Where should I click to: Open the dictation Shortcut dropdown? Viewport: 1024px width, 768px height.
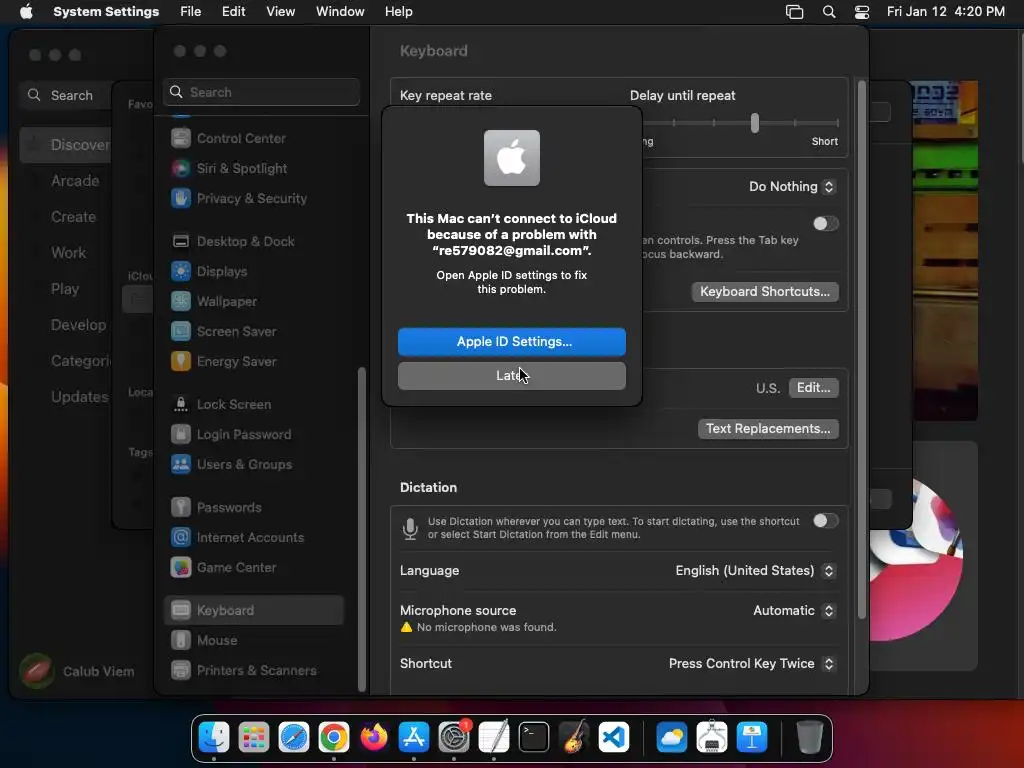coord(752,664)
